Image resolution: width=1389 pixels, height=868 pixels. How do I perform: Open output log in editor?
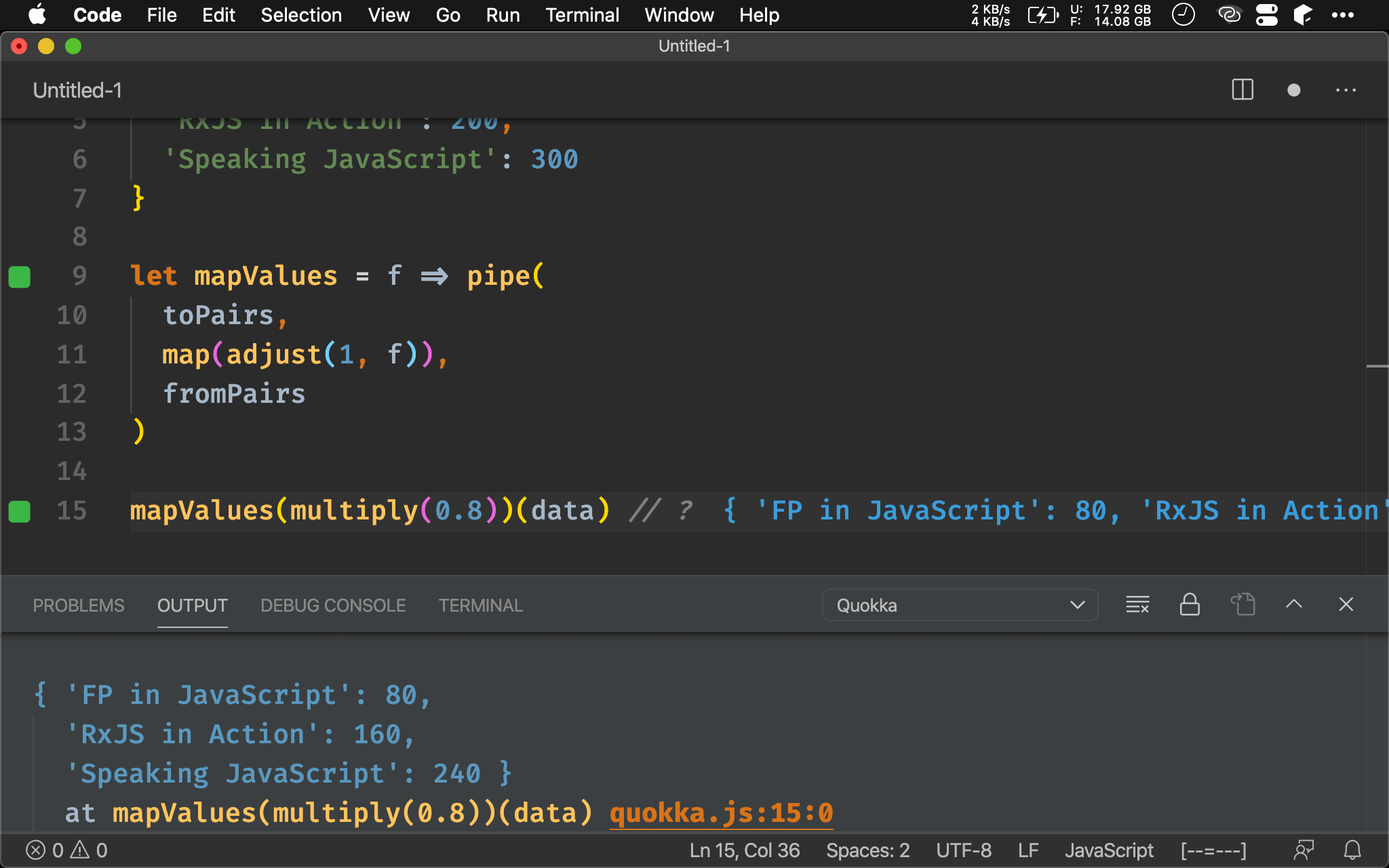1243,604
